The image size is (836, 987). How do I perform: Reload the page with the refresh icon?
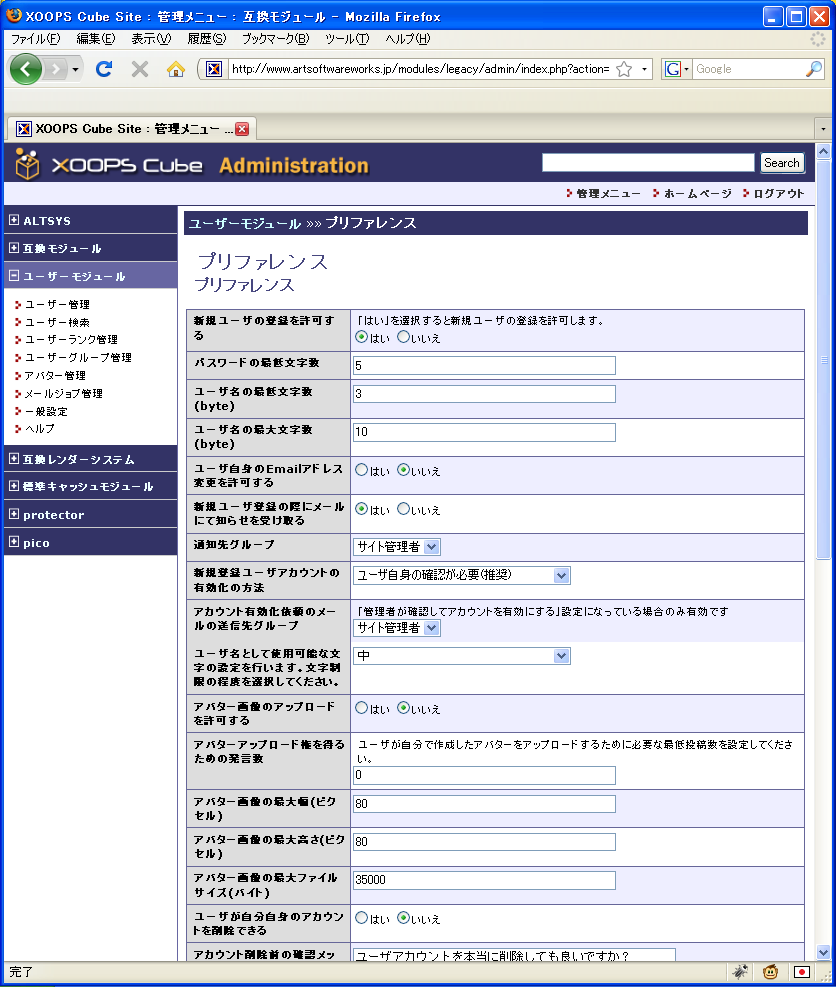(x=104, y=69)
